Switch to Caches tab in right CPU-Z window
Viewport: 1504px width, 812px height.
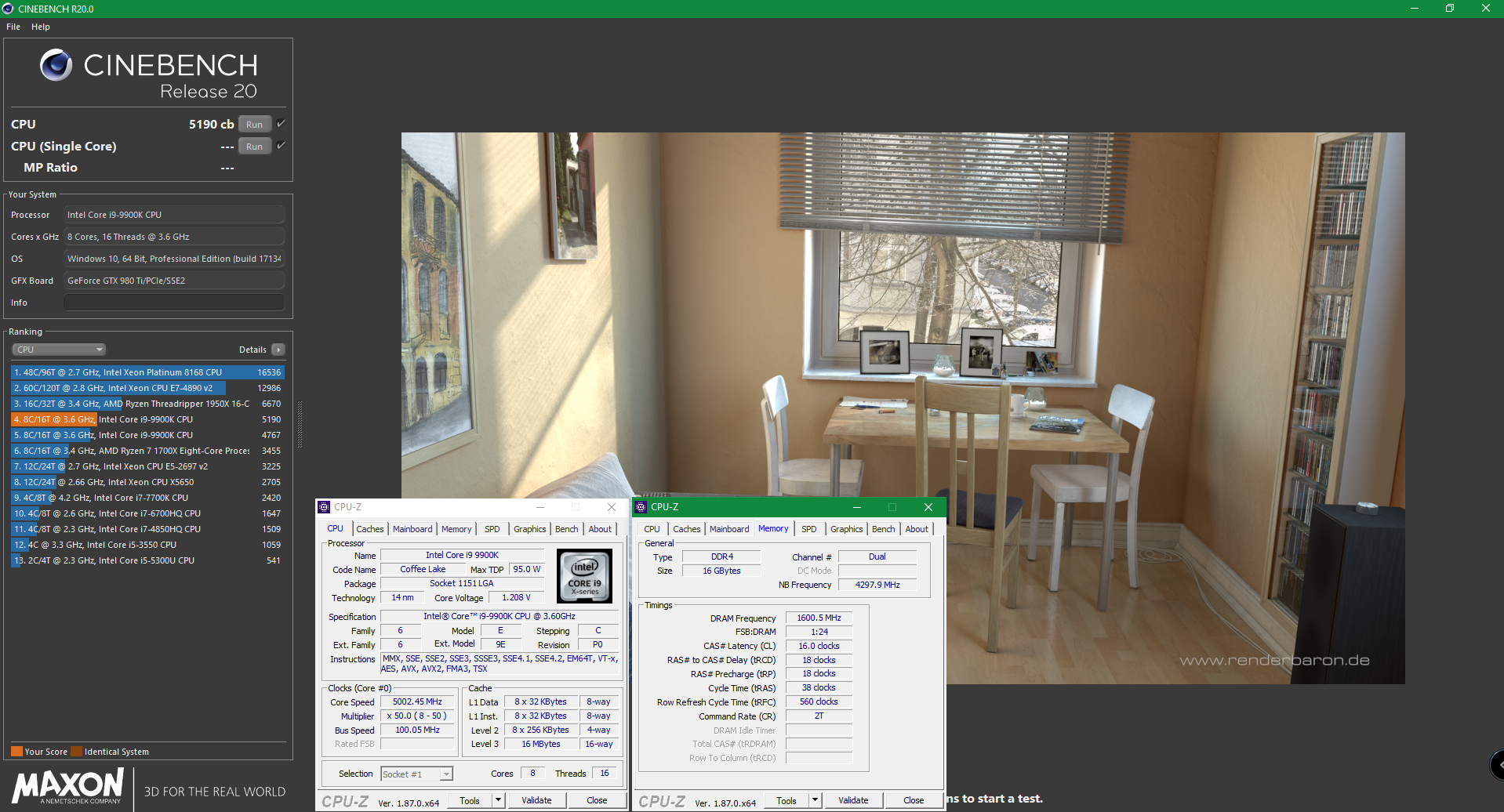(687, 529)
